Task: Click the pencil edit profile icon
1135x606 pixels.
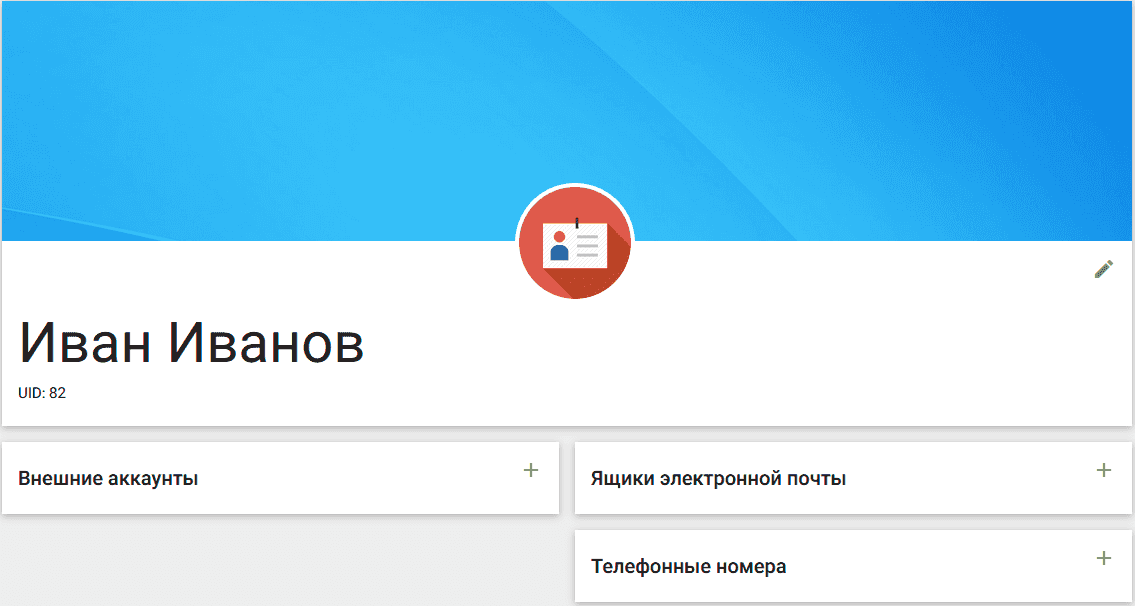Action: coord(1103,269)
